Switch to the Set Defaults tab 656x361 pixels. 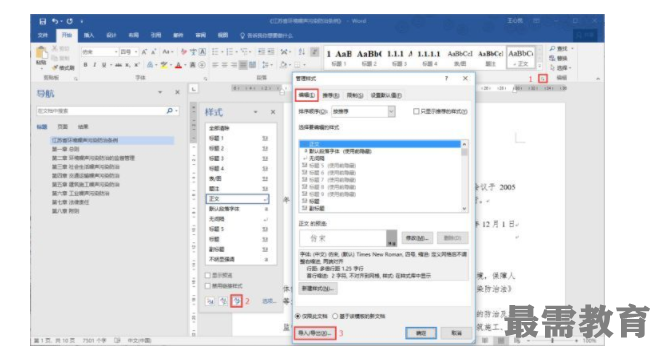386,95
